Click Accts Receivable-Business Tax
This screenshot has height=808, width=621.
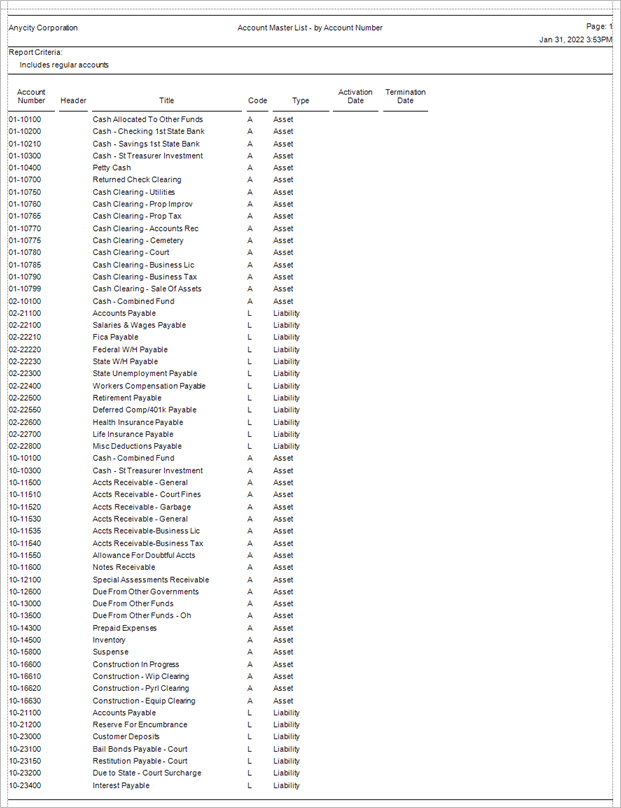148,543
